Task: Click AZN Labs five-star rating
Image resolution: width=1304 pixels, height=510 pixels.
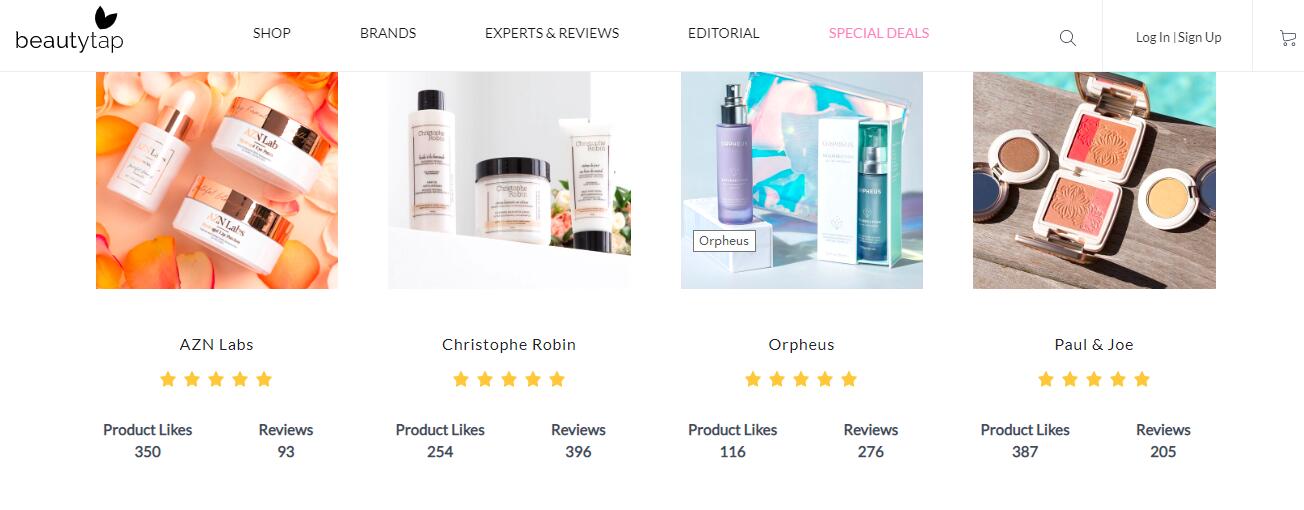Action: point(216,379)
